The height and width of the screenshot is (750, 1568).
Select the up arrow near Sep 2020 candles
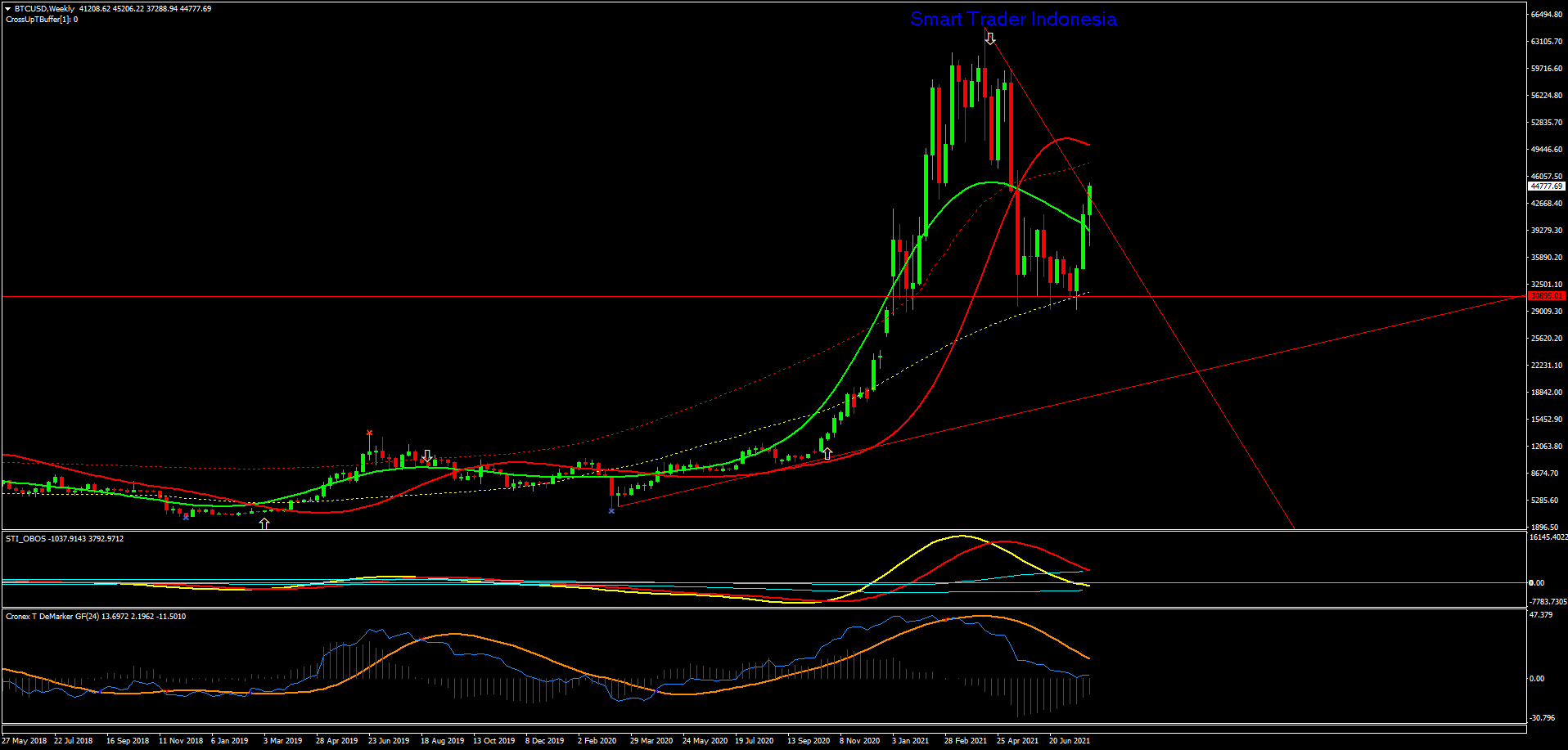click(827, 453)
